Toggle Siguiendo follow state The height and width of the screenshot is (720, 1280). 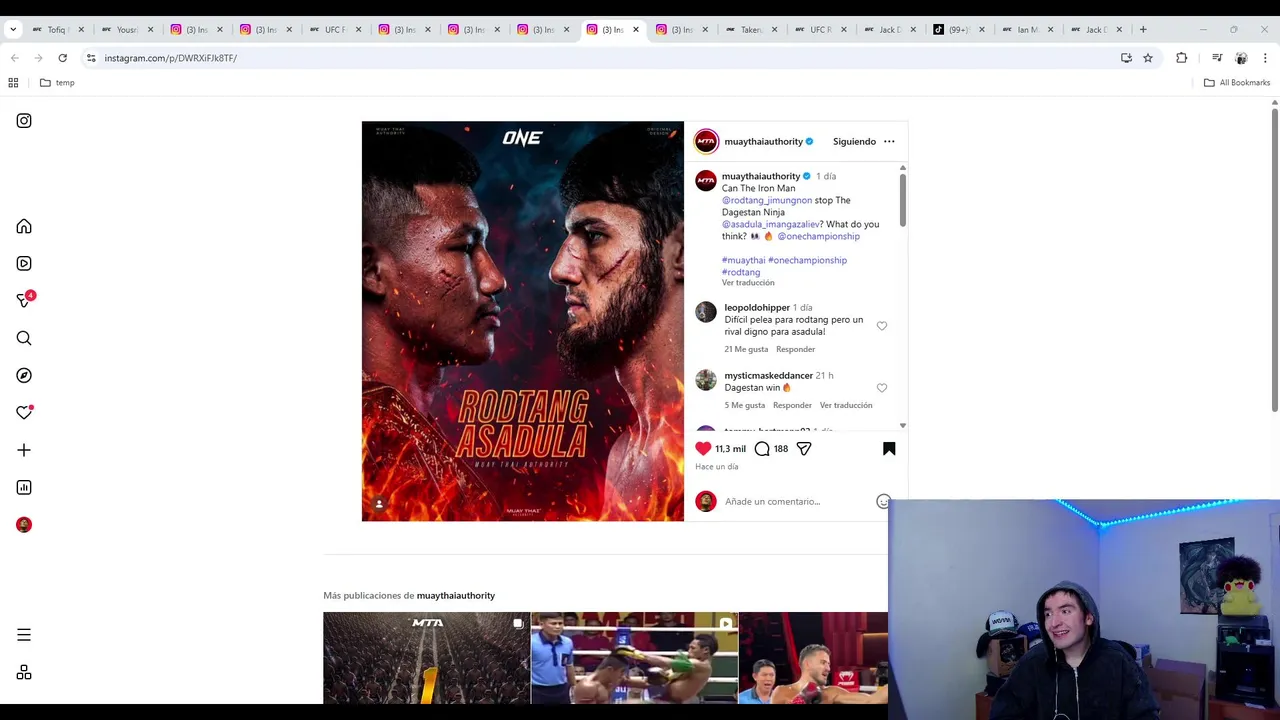pyautogui.click(x=854, y=141)
